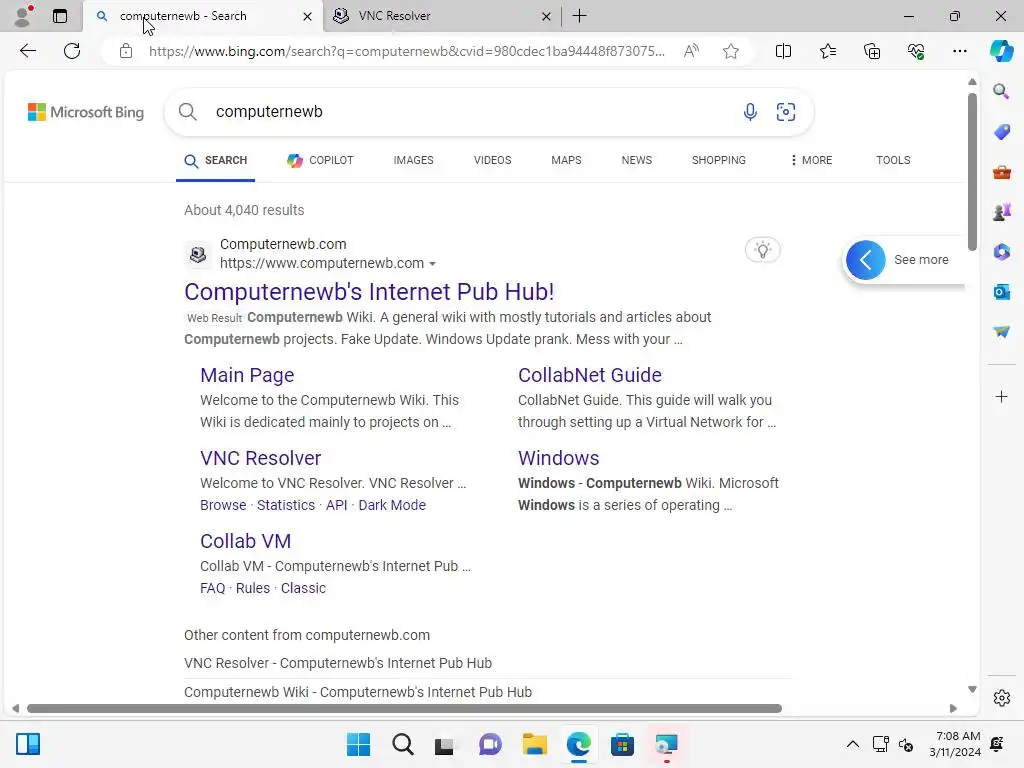Open Collections panel
This screenshot has height=768, width=1024.
click(872, 51)
